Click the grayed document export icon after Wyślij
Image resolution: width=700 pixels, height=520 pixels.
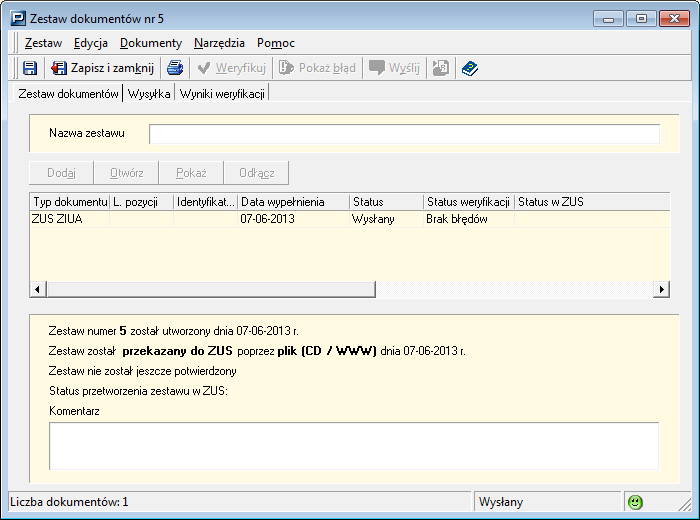point(440,68)
